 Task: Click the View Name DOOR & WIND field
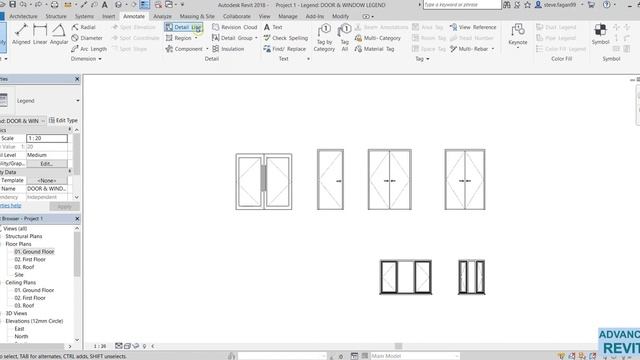tap(47, 189)
